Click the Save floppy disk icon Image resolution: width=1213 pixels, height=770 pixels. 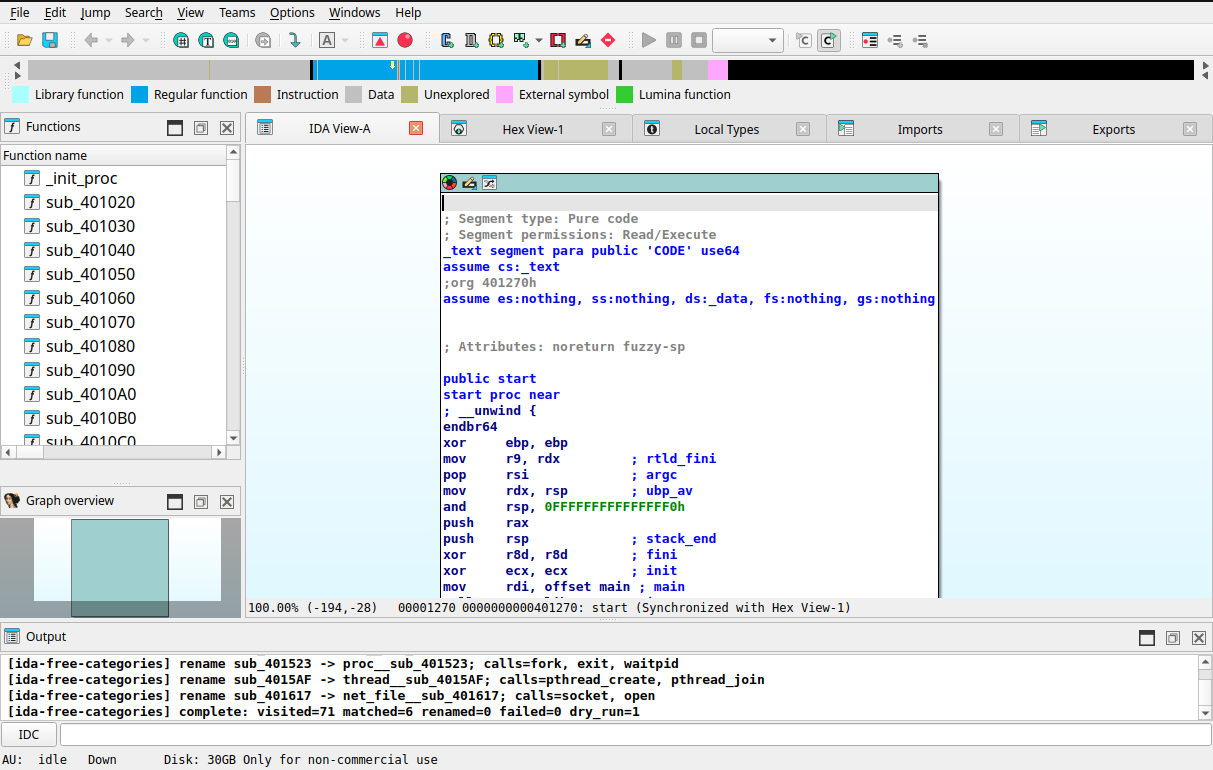pos(49,40)
